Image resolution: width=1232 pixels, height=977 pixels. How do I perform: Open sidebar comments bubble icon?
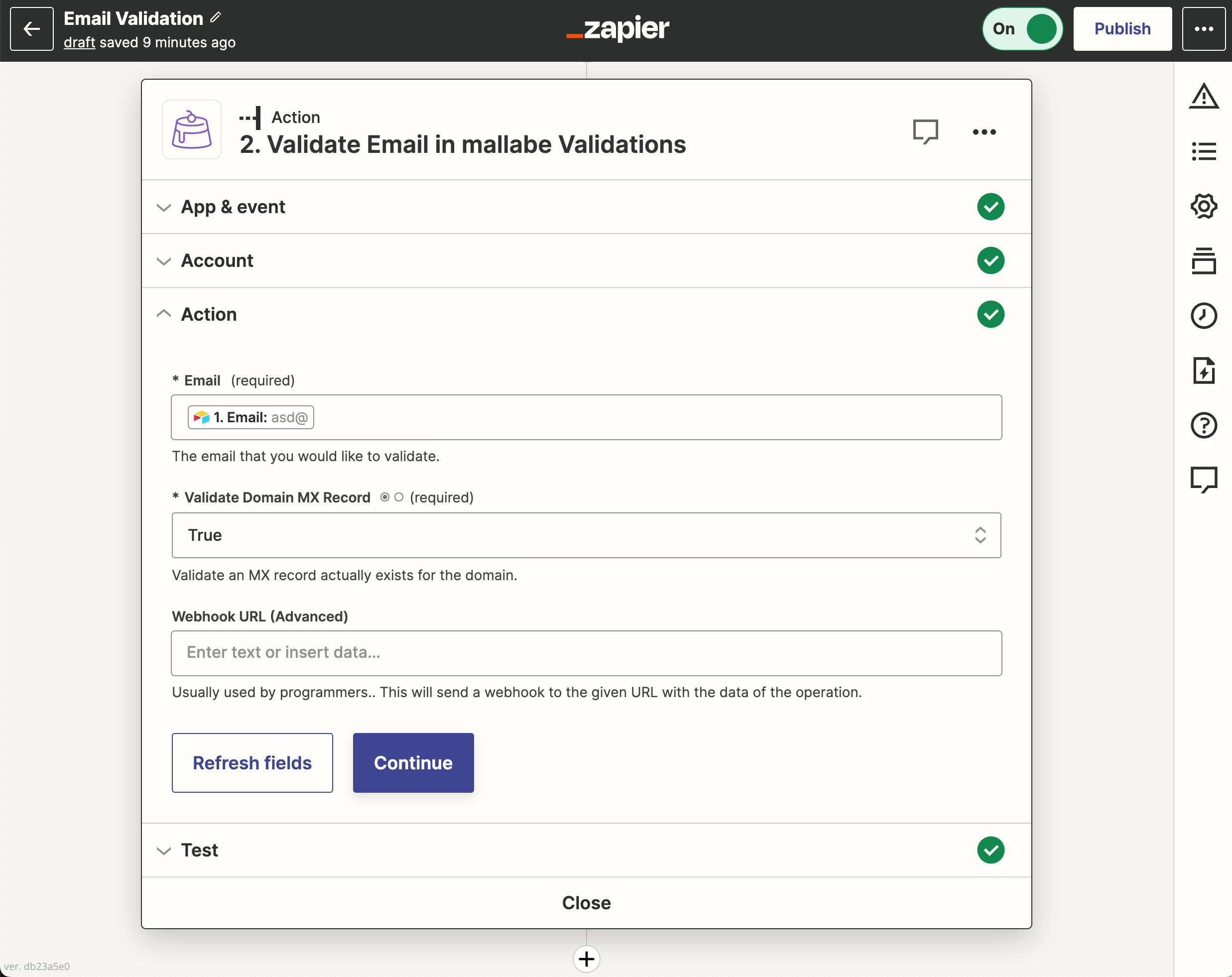pos(1204,480)
